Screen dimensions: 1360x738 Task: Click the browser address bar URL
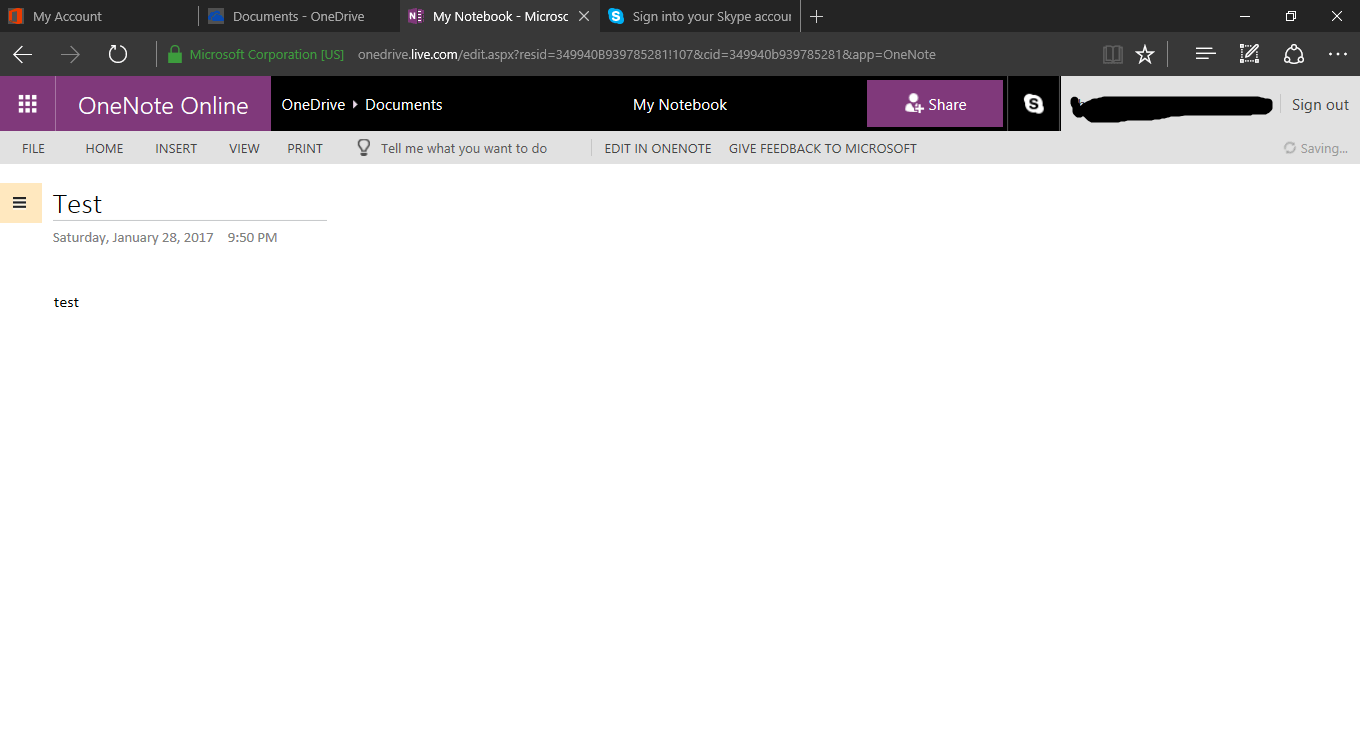(x=647, y=54)
